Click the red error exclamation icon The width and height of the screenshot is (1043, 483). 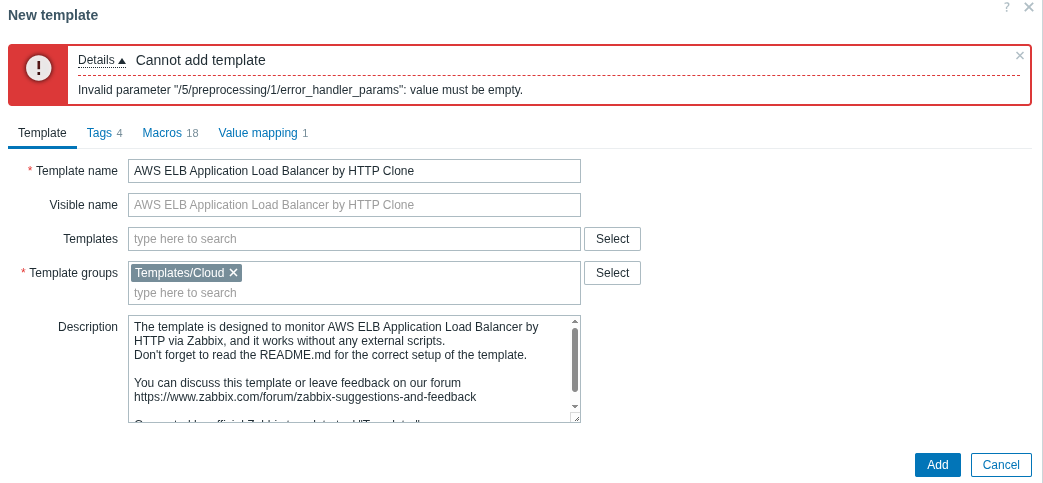click(39, 68)
